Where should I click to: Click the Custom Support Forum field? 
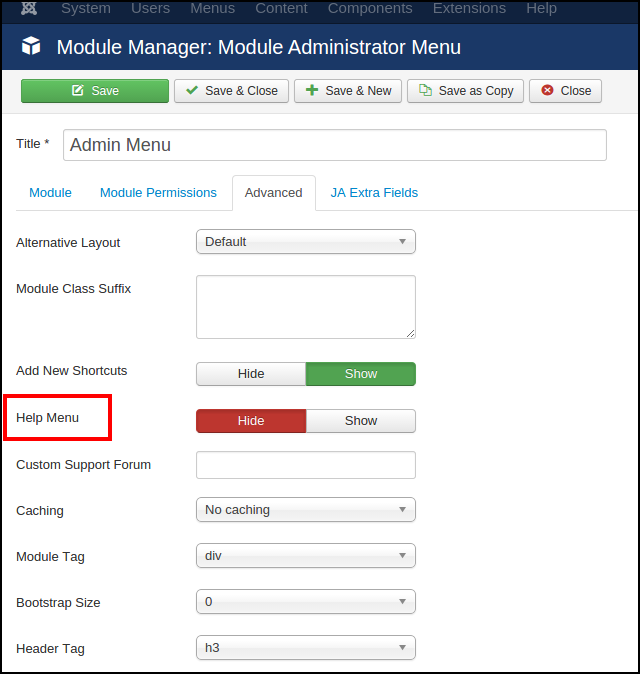coord(305,465)
